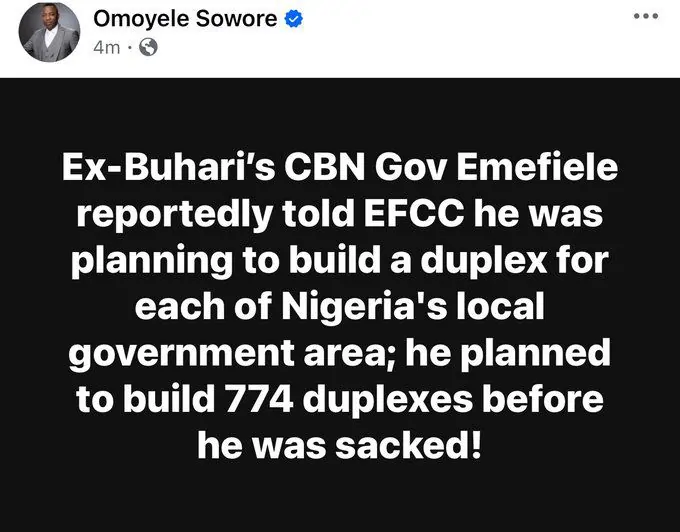Open the three-dot post options menu
Viewport: 680px width, 532px height.
pyautogui.click(x=647, y=19)
